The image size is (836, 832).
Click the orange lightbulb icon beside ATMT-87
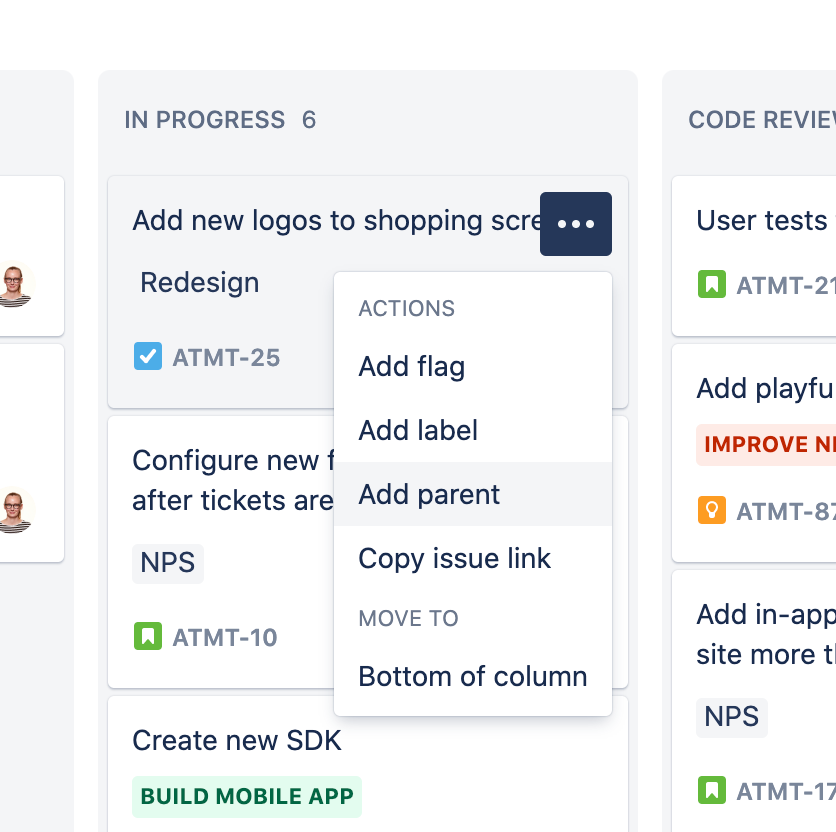[x=711, y=511]
